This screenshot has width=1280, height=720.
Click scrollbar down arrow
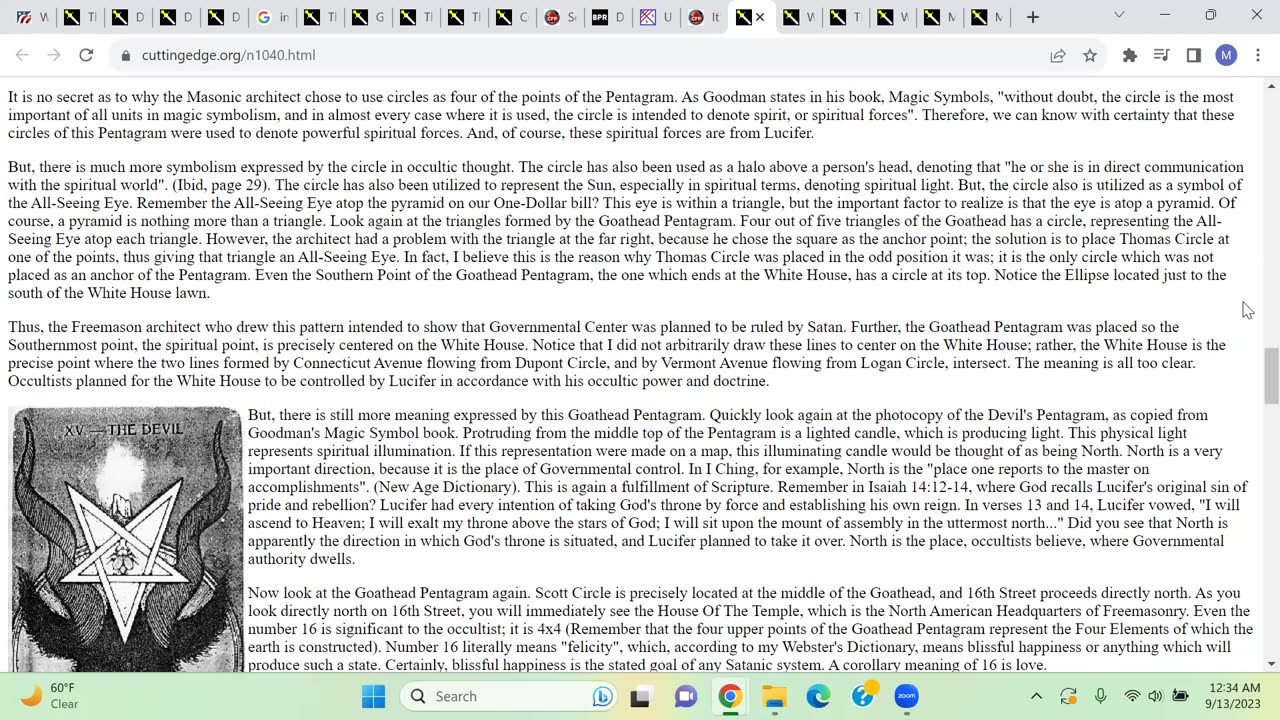pyautogui.click(x=1271, y=663)
